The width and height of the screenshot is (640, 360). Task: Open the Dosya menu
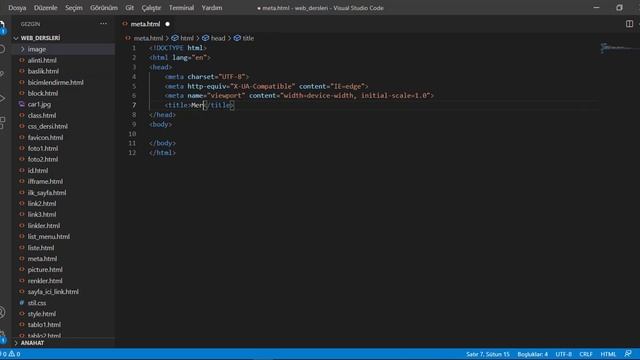pos(17,8)
